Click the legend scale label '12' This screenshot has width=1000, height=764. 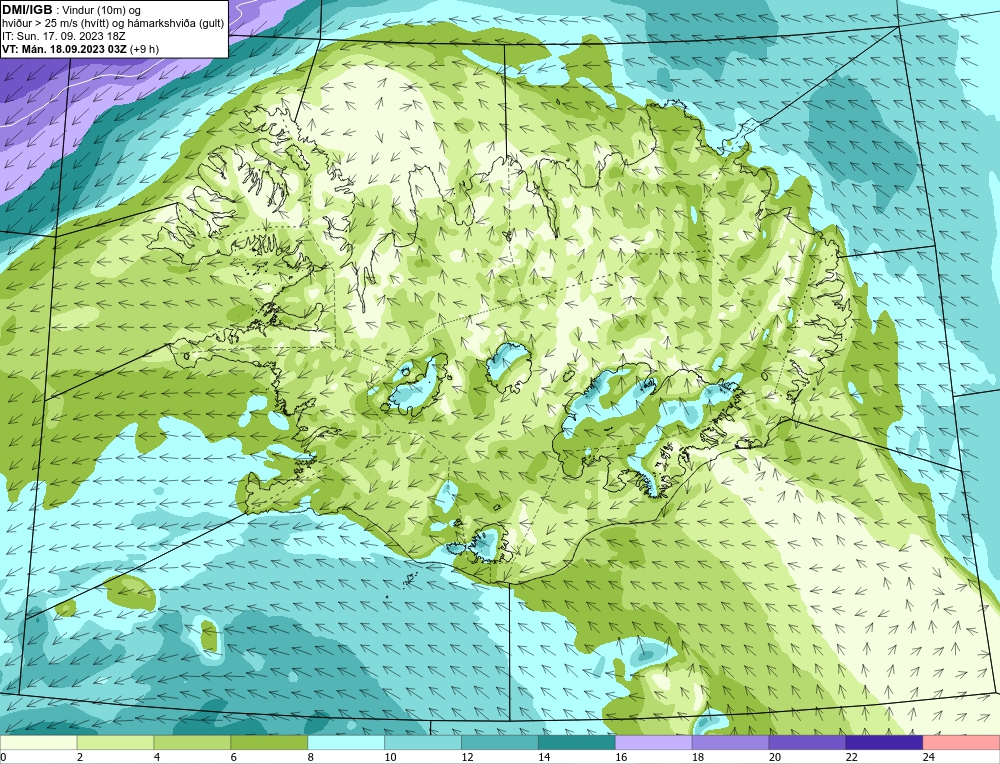pyautogui.click(x=467, y=757)
